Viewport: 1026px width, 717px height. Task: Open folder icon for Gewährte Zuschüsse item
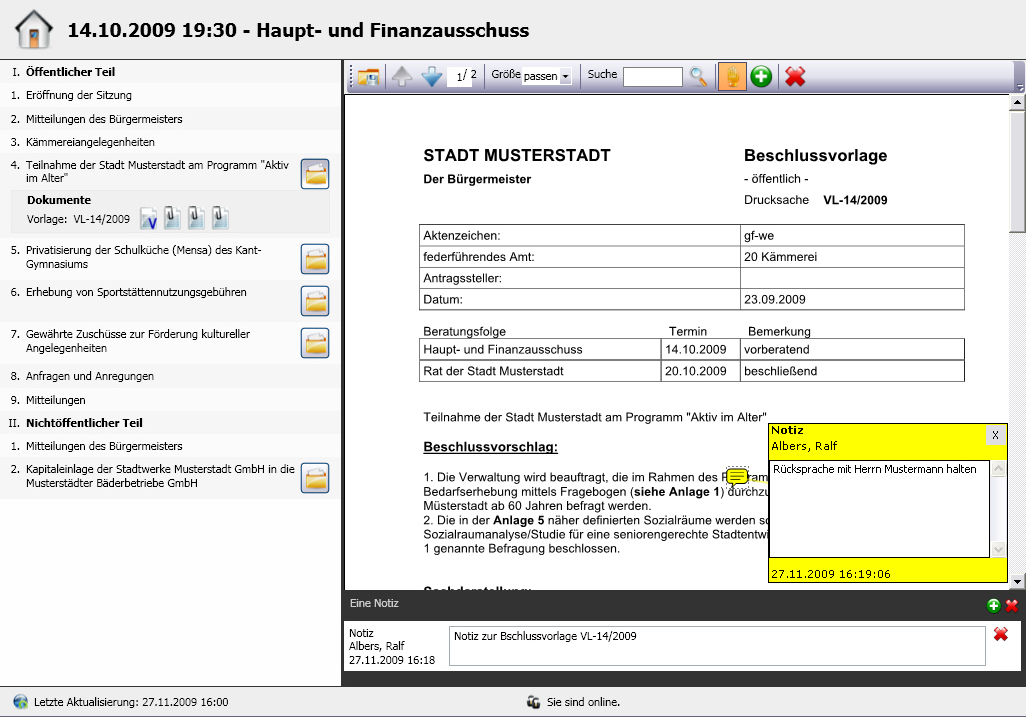[315, 343]
